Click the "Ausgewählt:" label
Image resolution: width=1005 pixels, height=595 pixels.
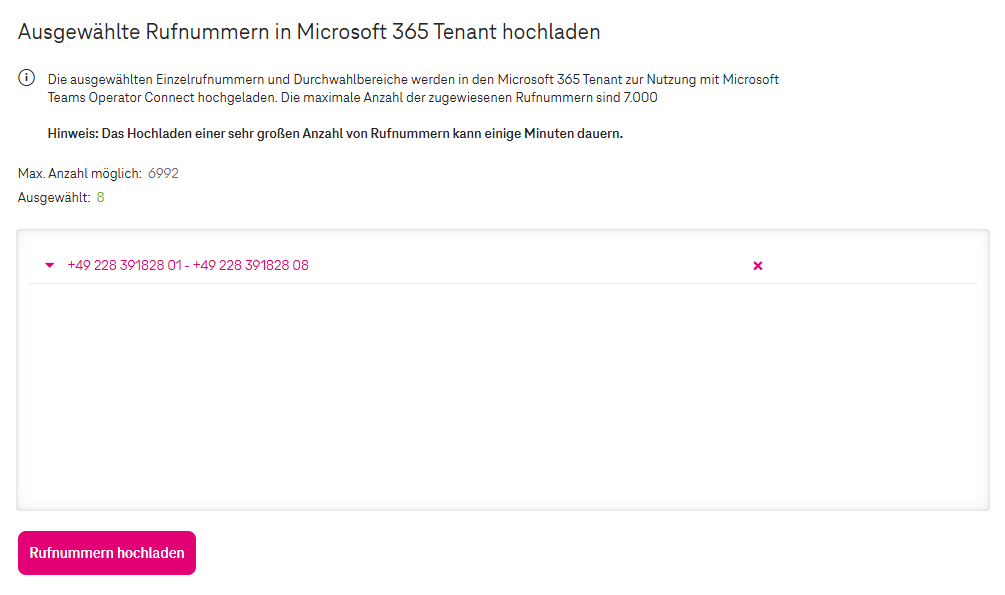click(x=54, y=198)
